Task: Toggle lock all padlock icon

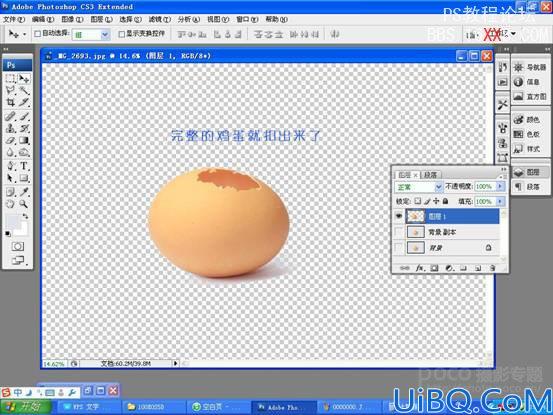Action: 445,201
